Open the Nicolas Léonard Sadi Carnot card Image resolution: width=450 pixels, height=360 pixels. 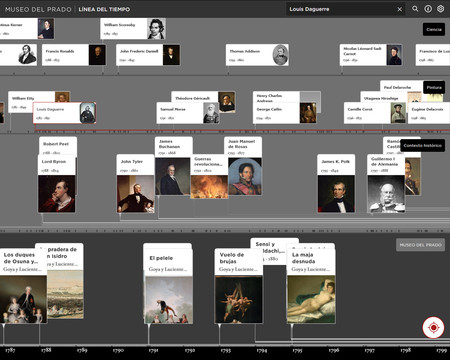click(x=371, y=55)
